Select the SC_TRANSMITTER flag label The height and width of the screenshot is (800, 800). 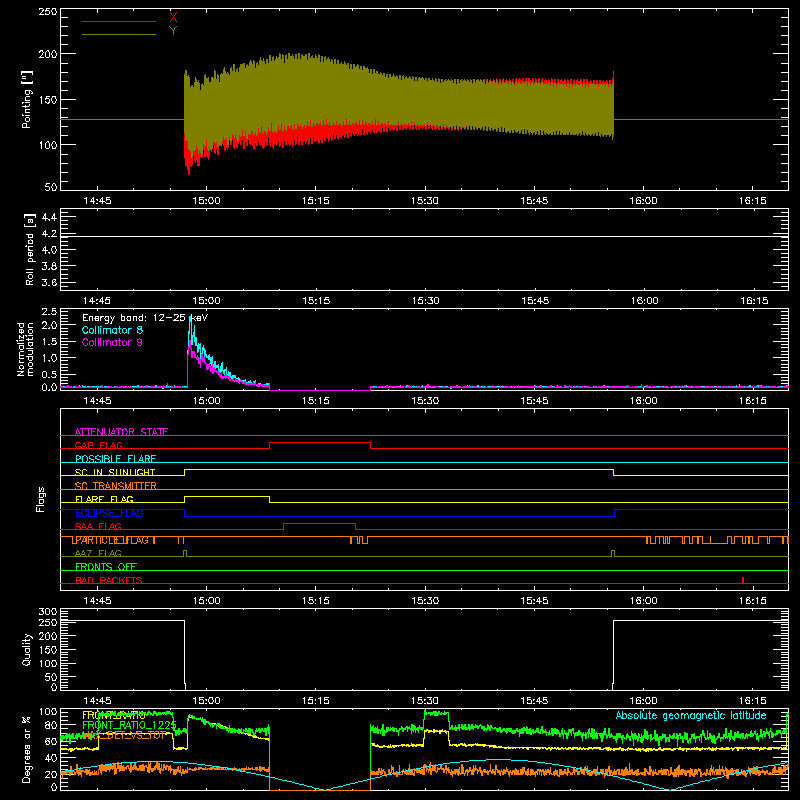116,485
